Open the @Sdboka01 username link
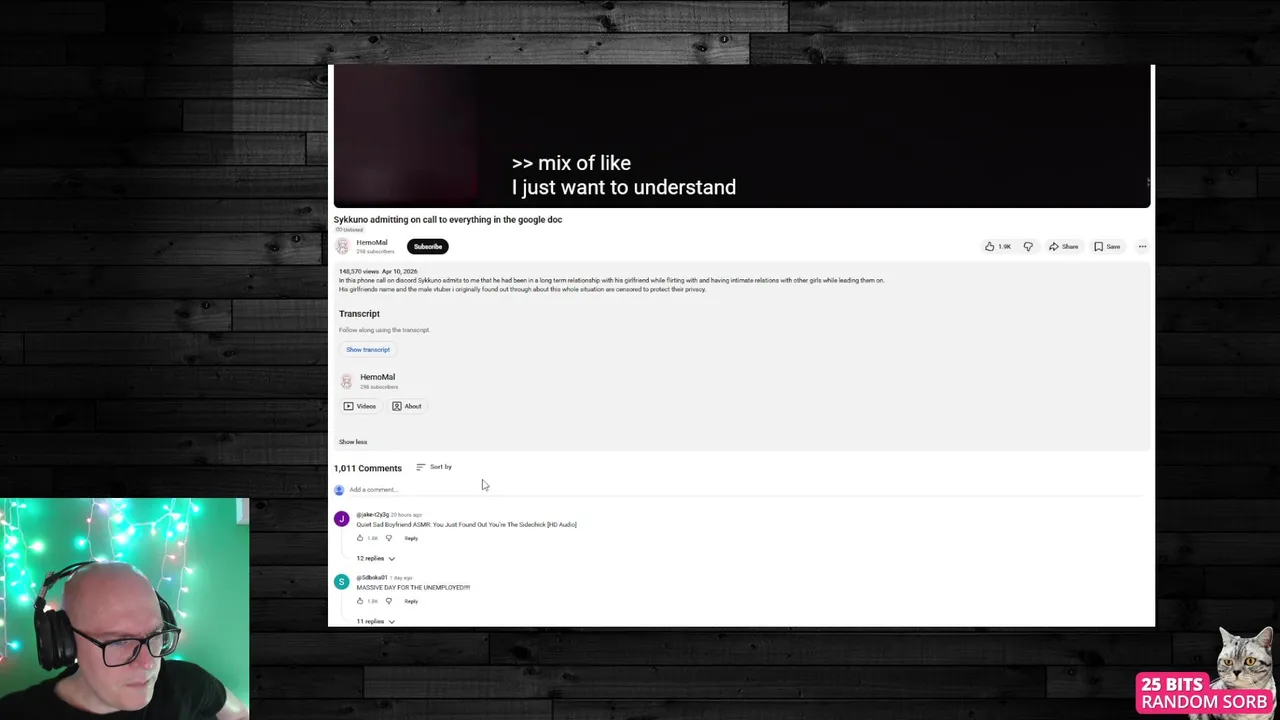1280x720 pixels. click(372, 577)
